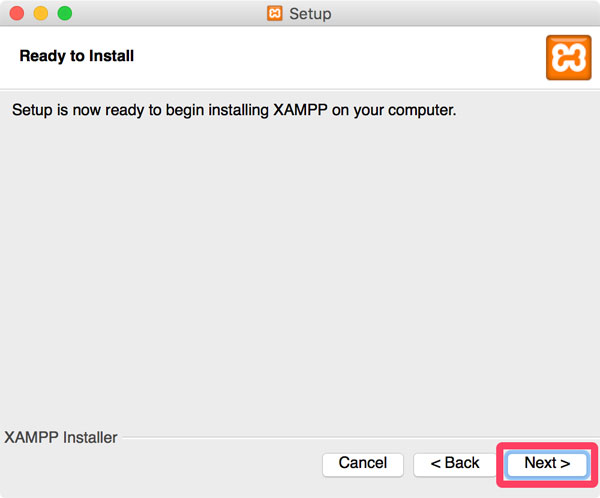600x498 pixels.
Task: Cancel the XAMPP installation
Action: pyautogui.click(x=363, y=464)
